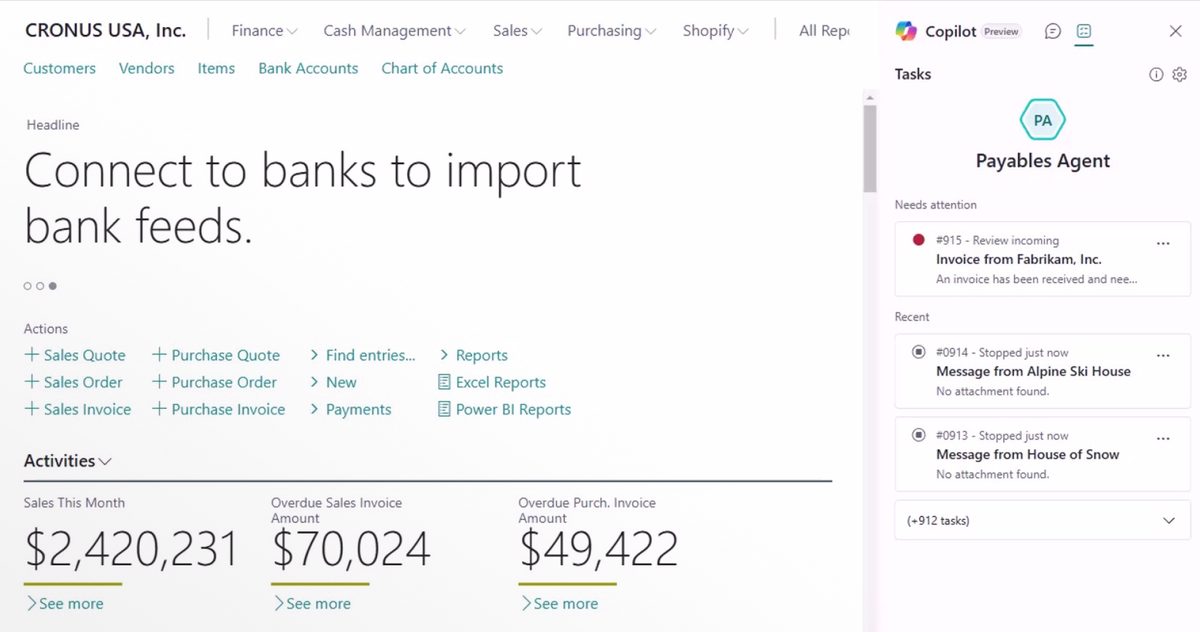Click the Copilot Preview badge
Image resolution: width=1200 pixels, height=632 pixels.
pos(1001,32)
